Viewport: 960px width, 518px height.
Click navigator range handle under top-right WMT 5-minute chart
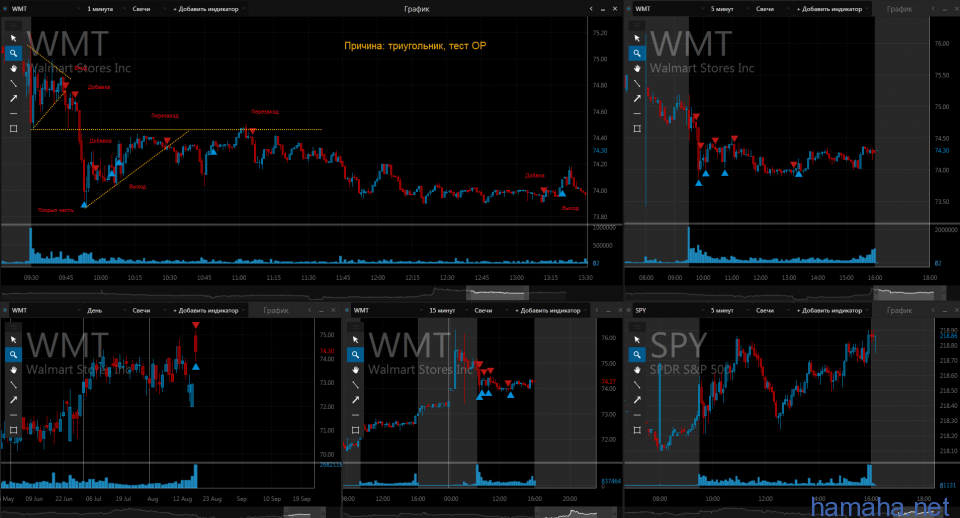(904, 293)
